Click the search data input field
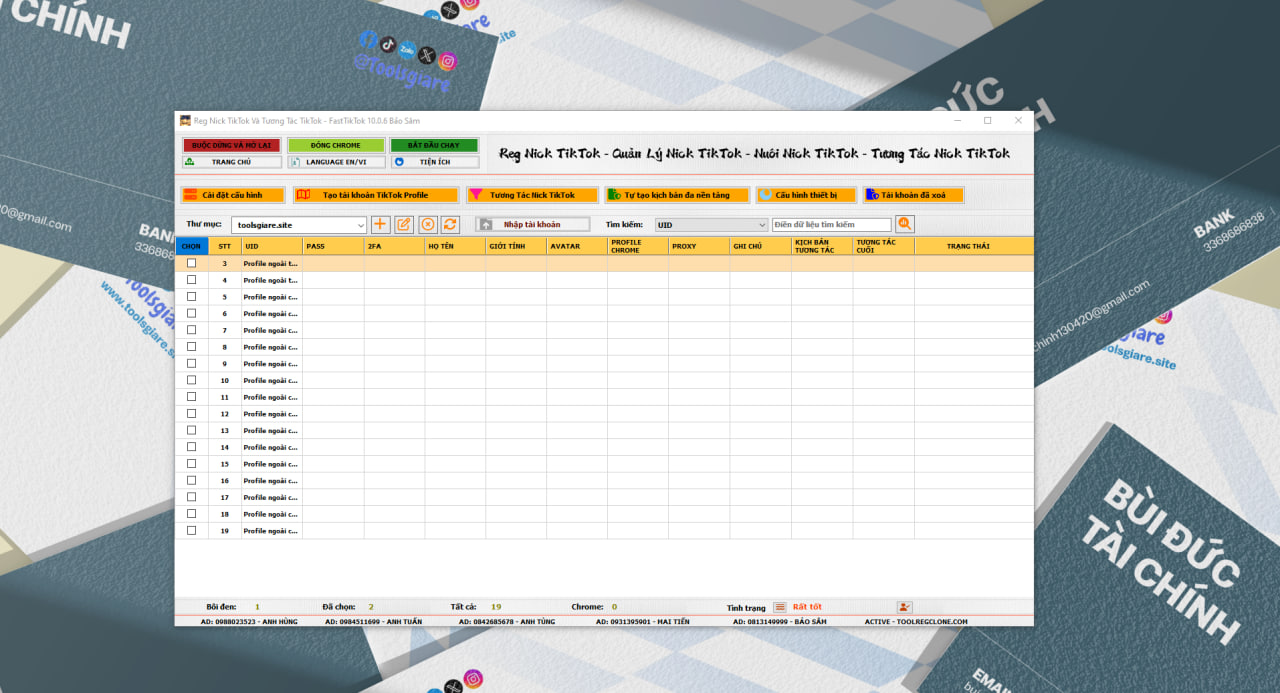The width and height of the screenshot is (1280, 693). click(831, 225)
